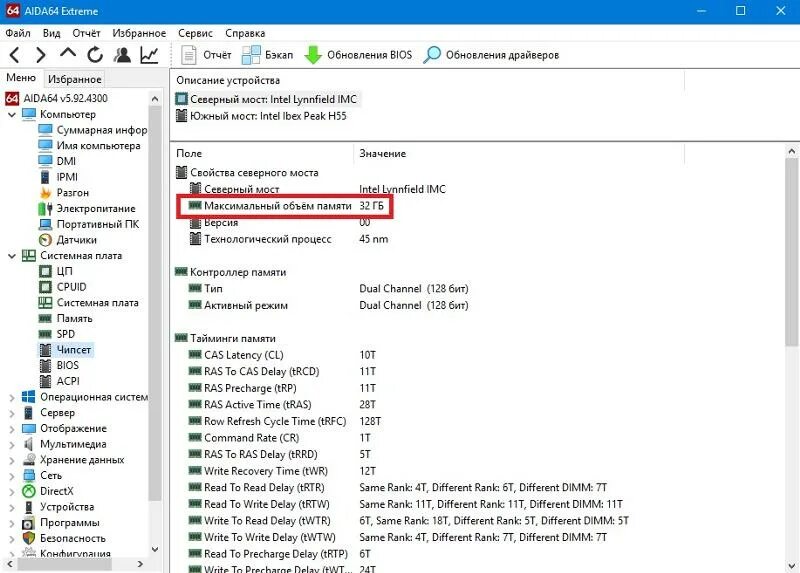
Task: Refresh the page with the Refresh icon
Action: tap(95, 55)
